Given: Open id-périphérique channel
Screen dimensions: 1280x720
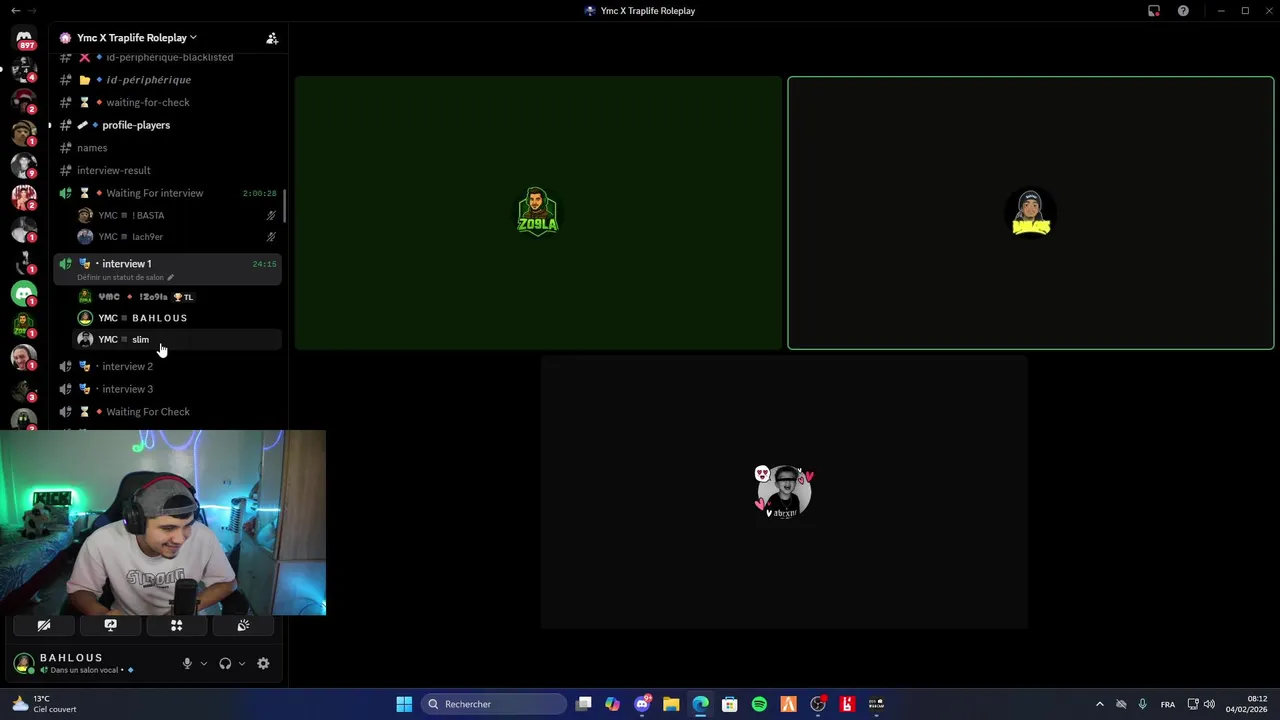Looking at the screenshot, I should [x=168, y=80].
